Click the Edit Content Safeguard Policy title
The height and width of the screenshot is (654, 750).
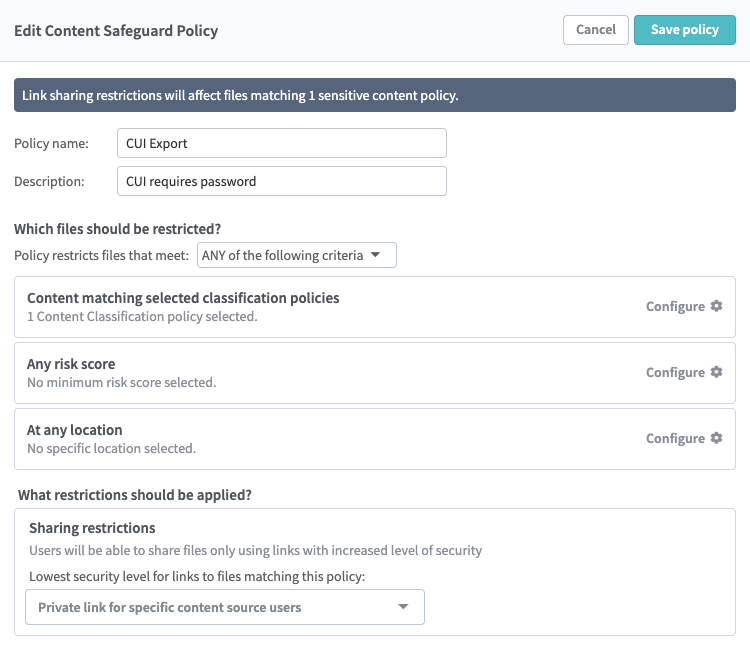116,30
